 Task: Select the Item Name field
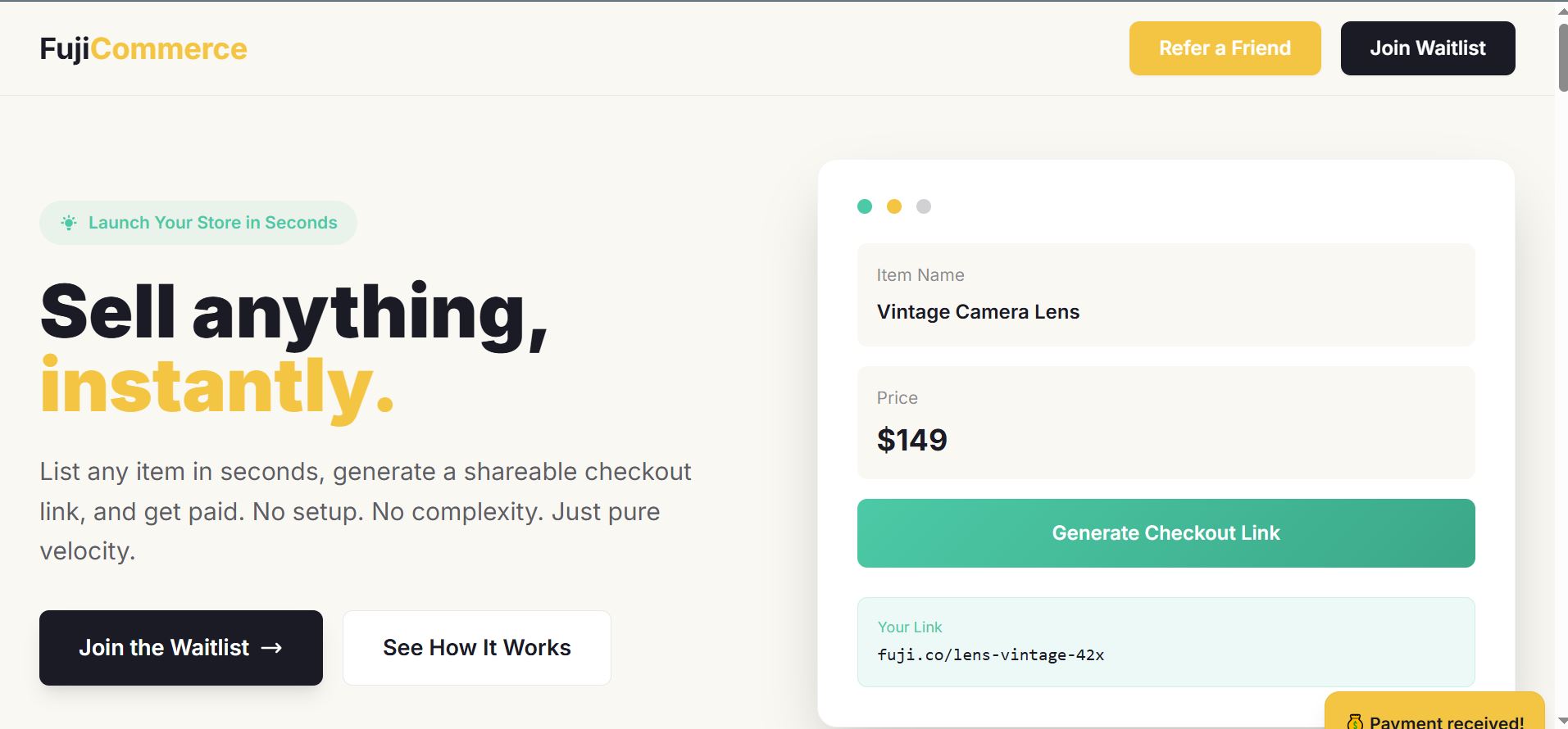pyautogui.click(x=1165, y=294)
